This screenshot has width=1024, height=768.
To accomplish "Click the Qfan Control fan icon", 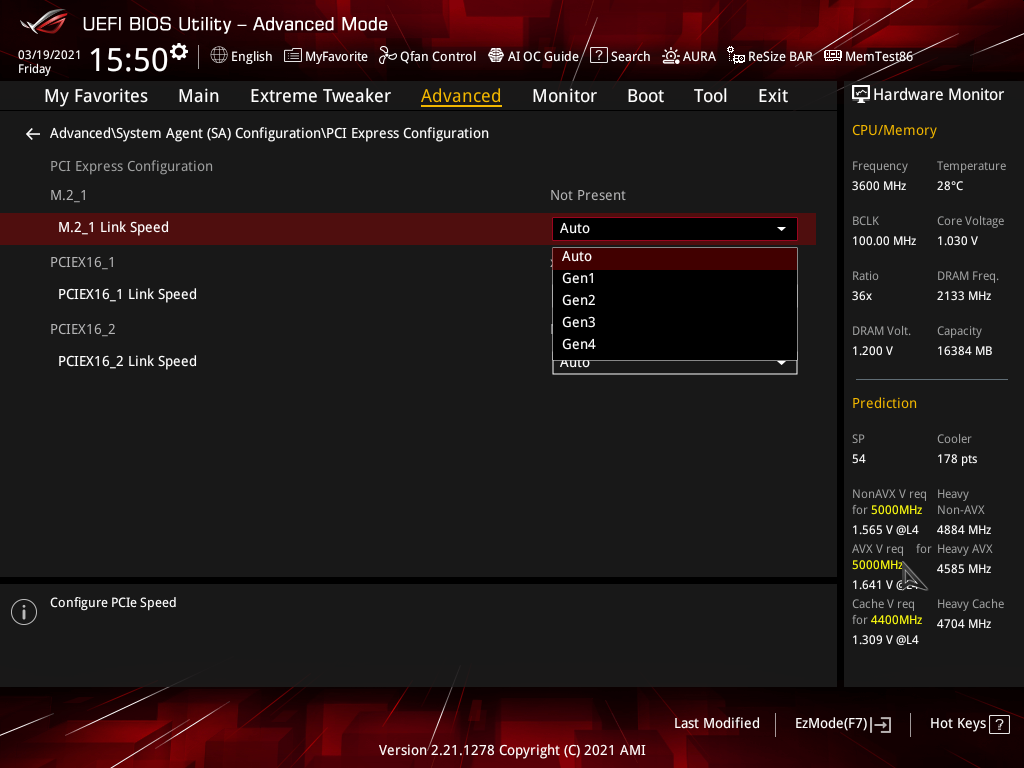I will click(x=388, y=56).
